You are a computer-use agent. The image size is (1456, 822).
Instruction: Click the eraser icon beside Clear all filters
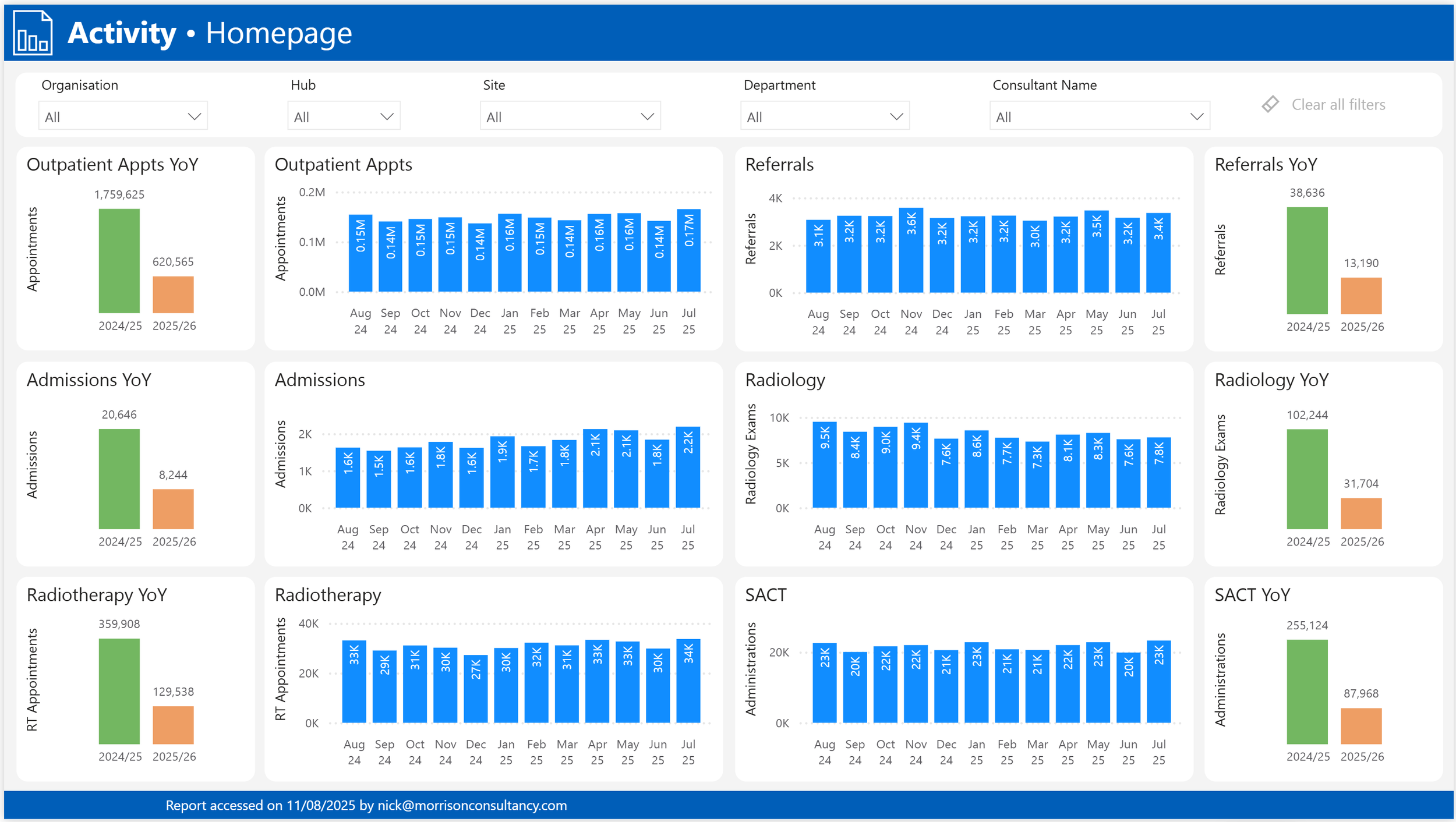(x=1270, y=104)
